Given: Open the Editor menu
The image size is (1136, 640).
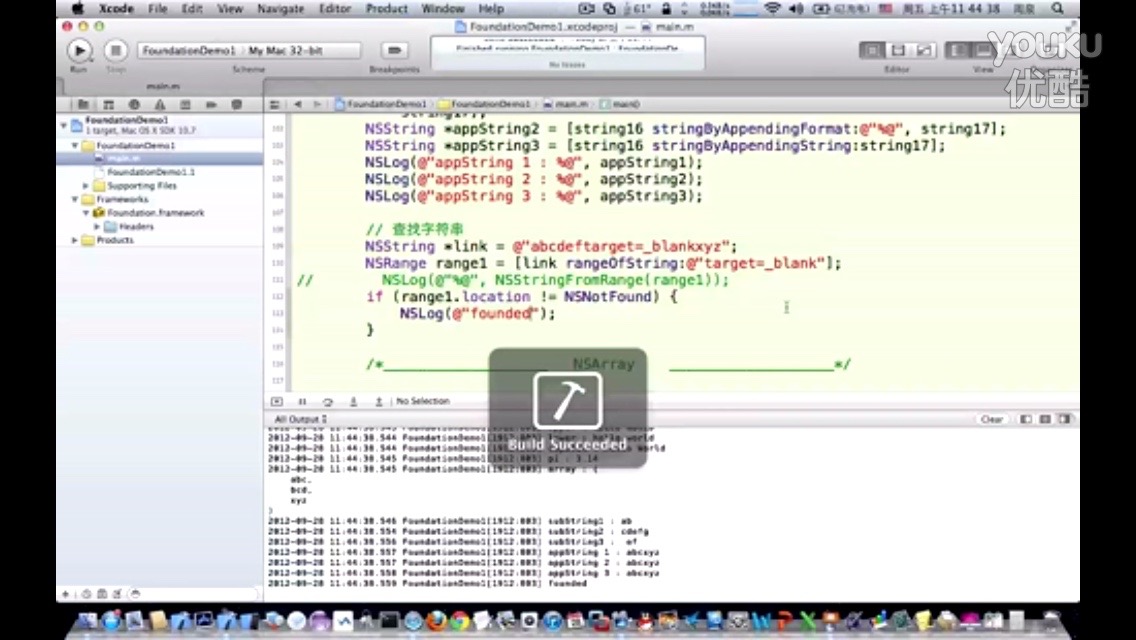Looking at the screenshot, I should [335, 9].
